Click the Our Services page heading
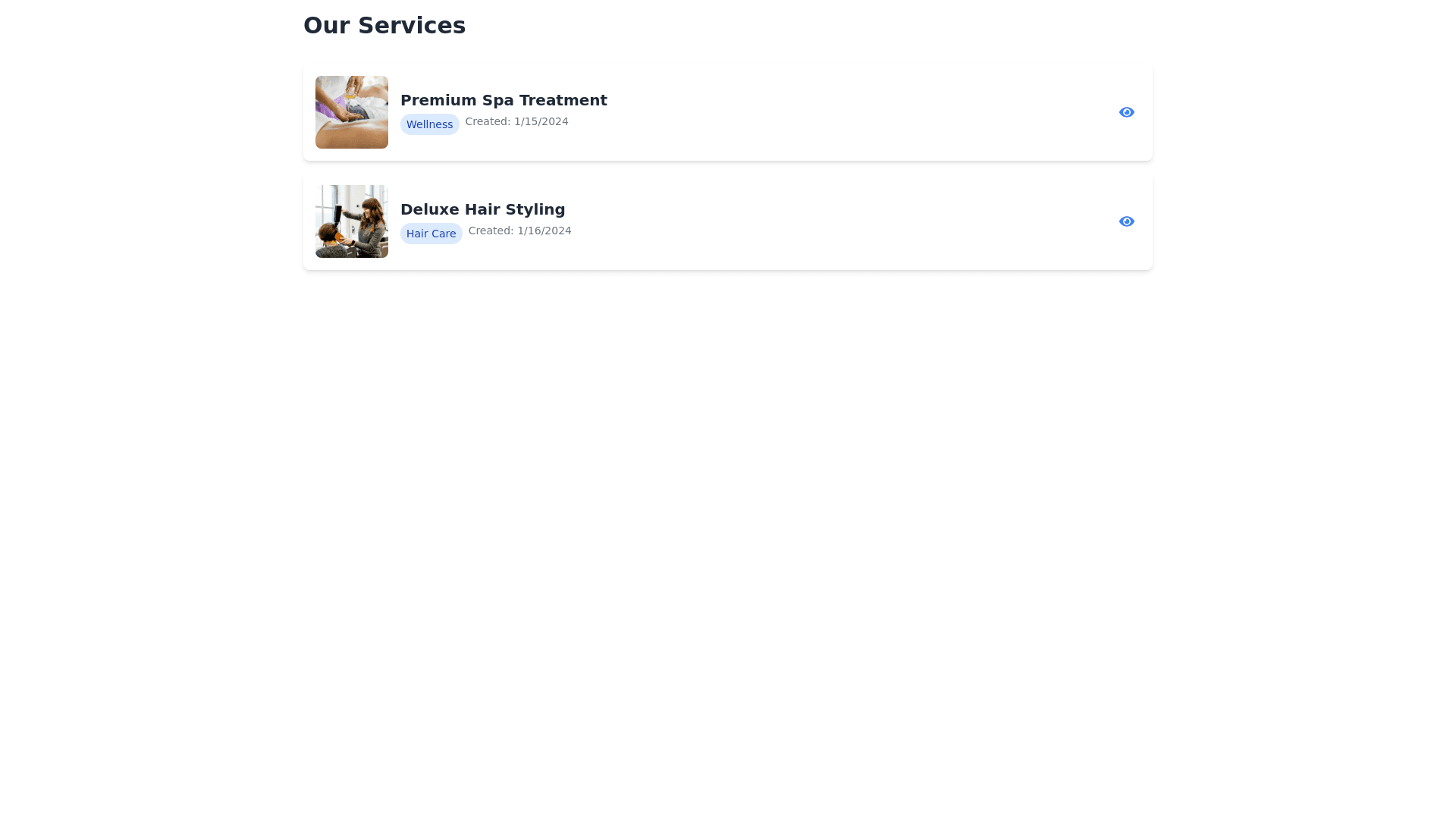The image size is (1456, 819). pyautogui.click(x=384, y=26)
